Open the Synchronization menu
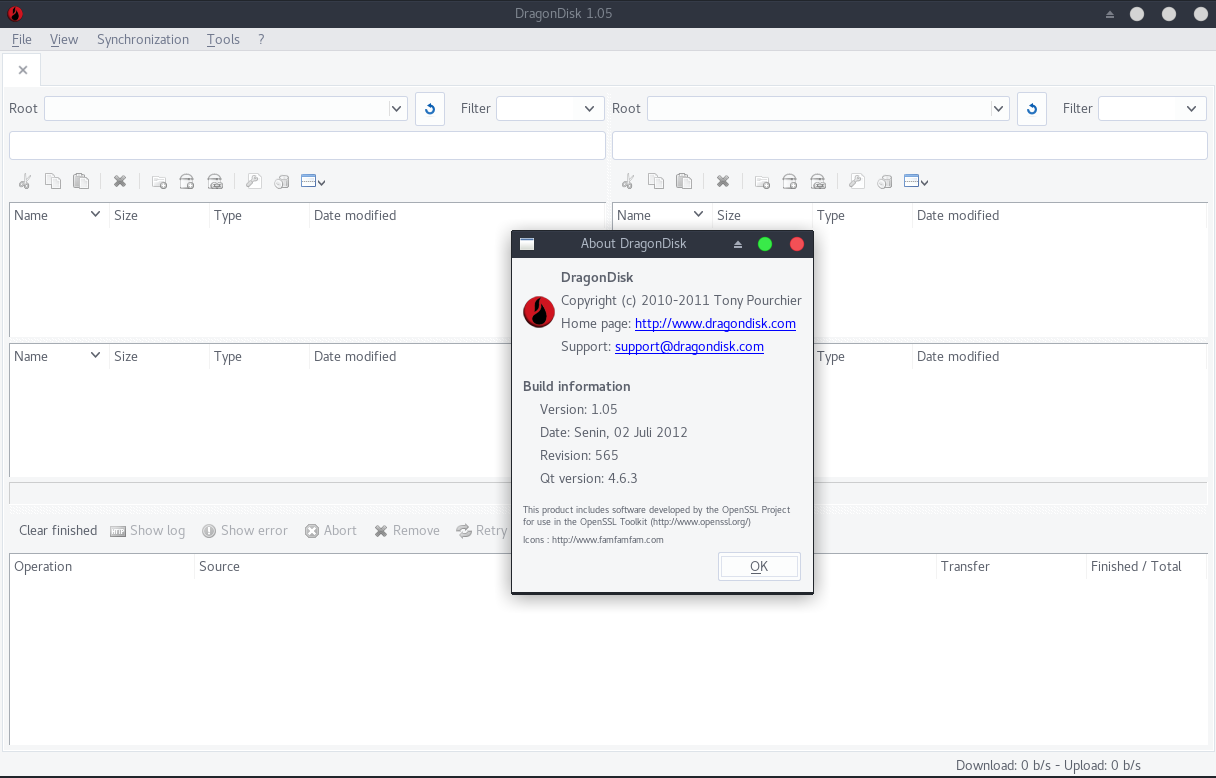Viewport: 1216px width, 778px height. [143, 39]
